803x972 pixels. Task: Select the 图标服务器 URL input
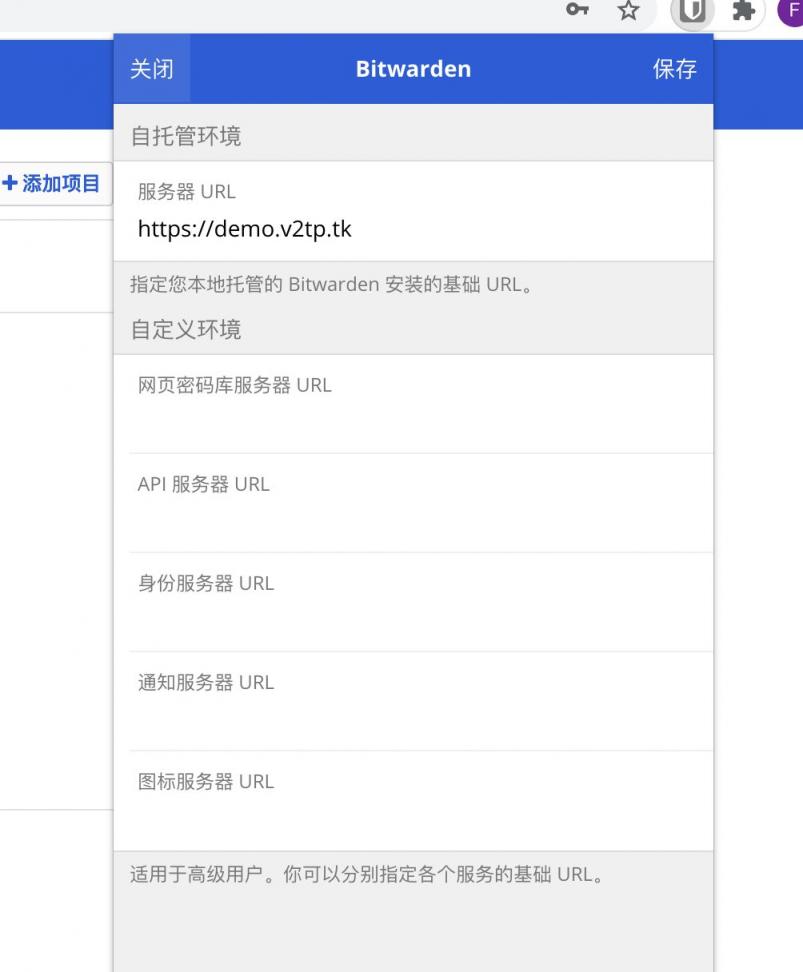click(412, 815)
